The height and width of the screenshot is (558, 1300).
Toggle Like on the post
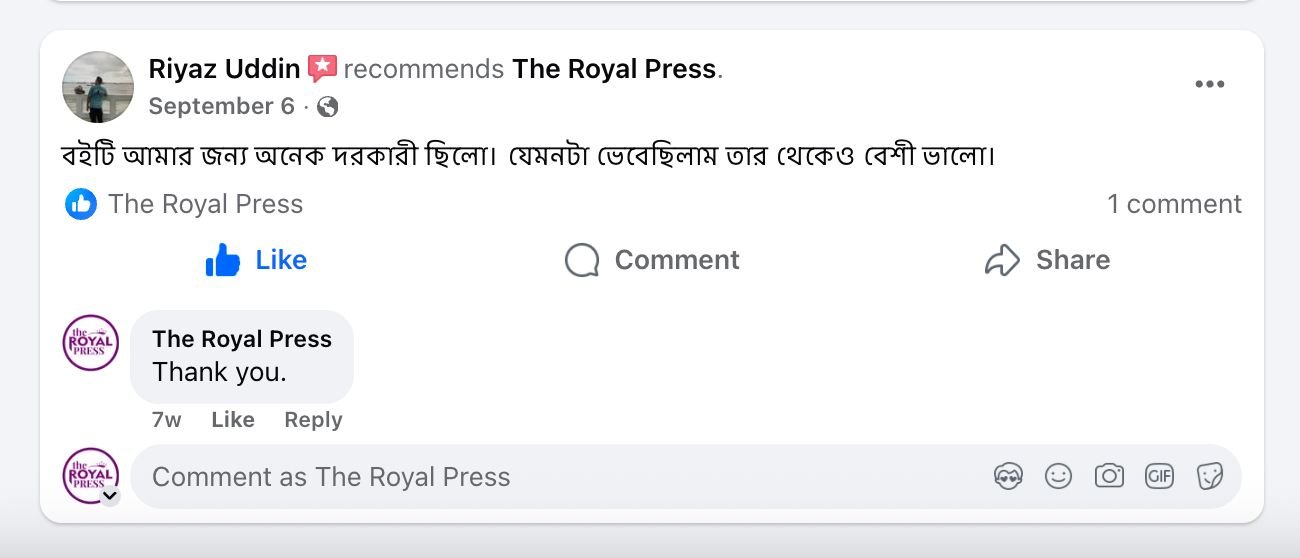point(256,260)
